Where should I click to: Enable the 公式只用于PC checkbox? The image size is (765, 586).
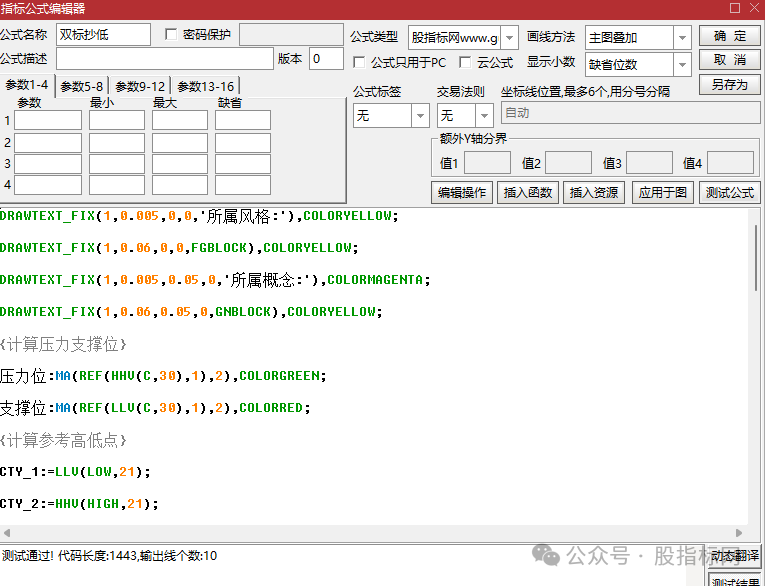[x=359, y=62]
